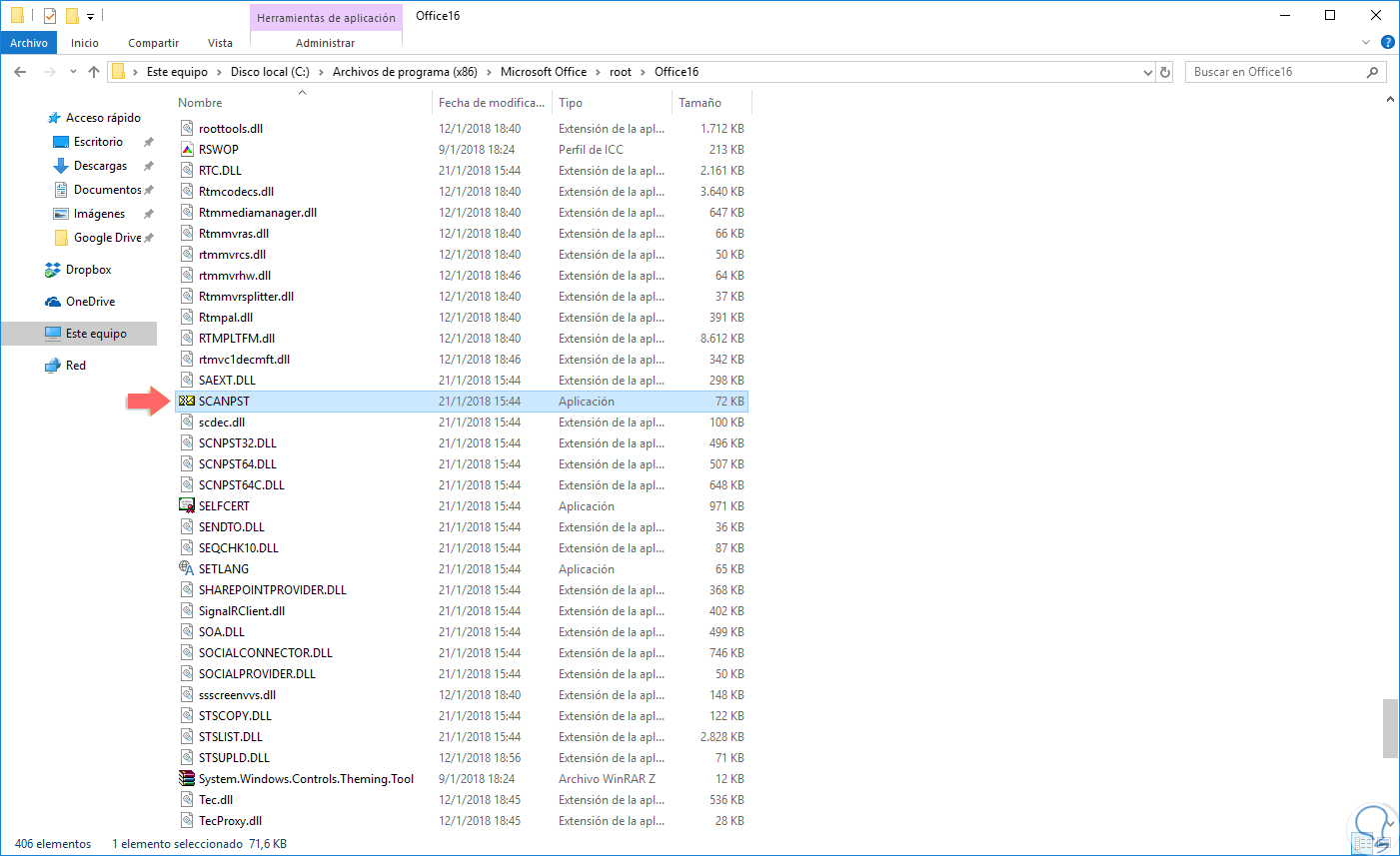Open the recent locations dropdown arrow
This screenshot has height=856, width=1400.
pyautogui.click(x=73, y=72)
